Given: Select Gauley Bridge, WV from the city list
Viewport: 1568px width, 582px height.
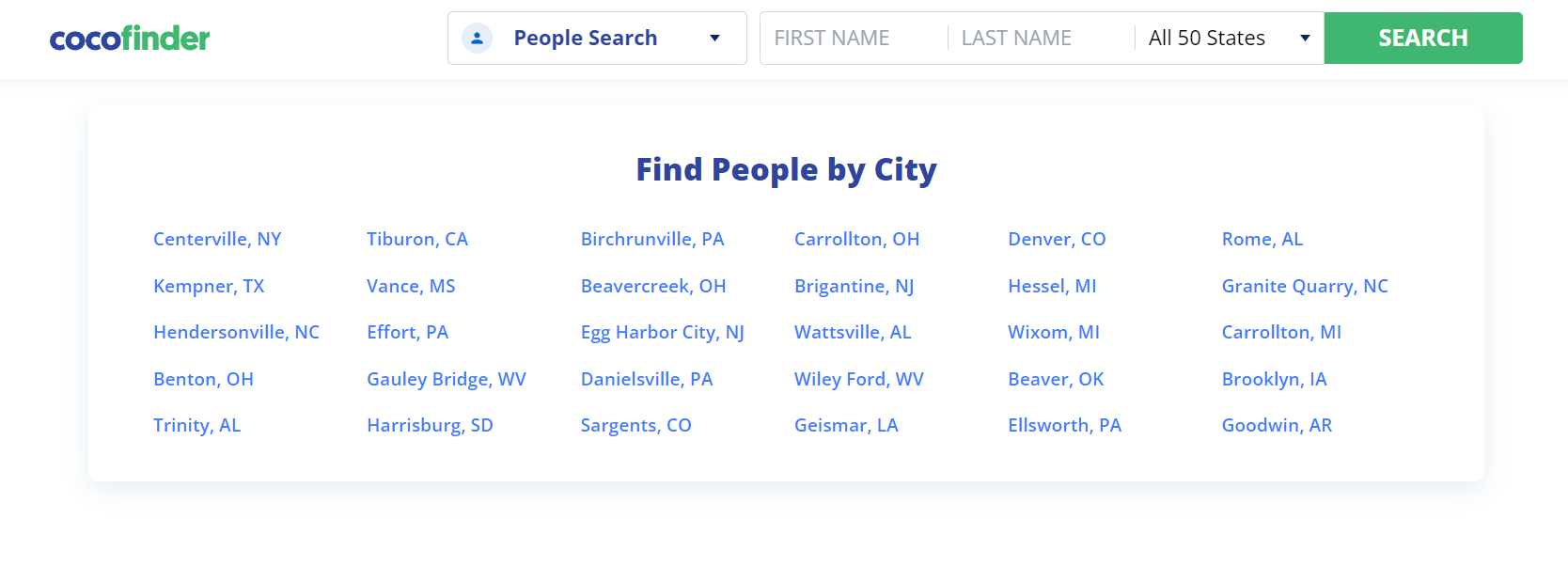Looking at the screenshot, I should pos(447,379).
